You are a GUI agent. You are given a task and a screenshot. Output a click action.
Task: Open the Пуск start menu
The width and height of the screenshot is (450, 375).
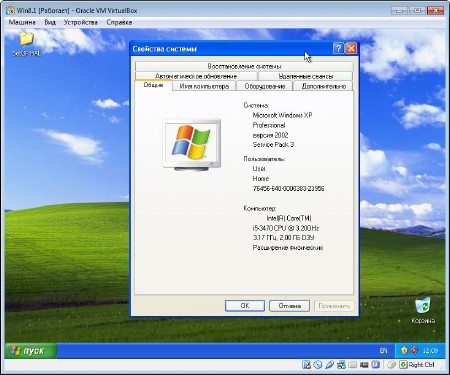point(30,351)
